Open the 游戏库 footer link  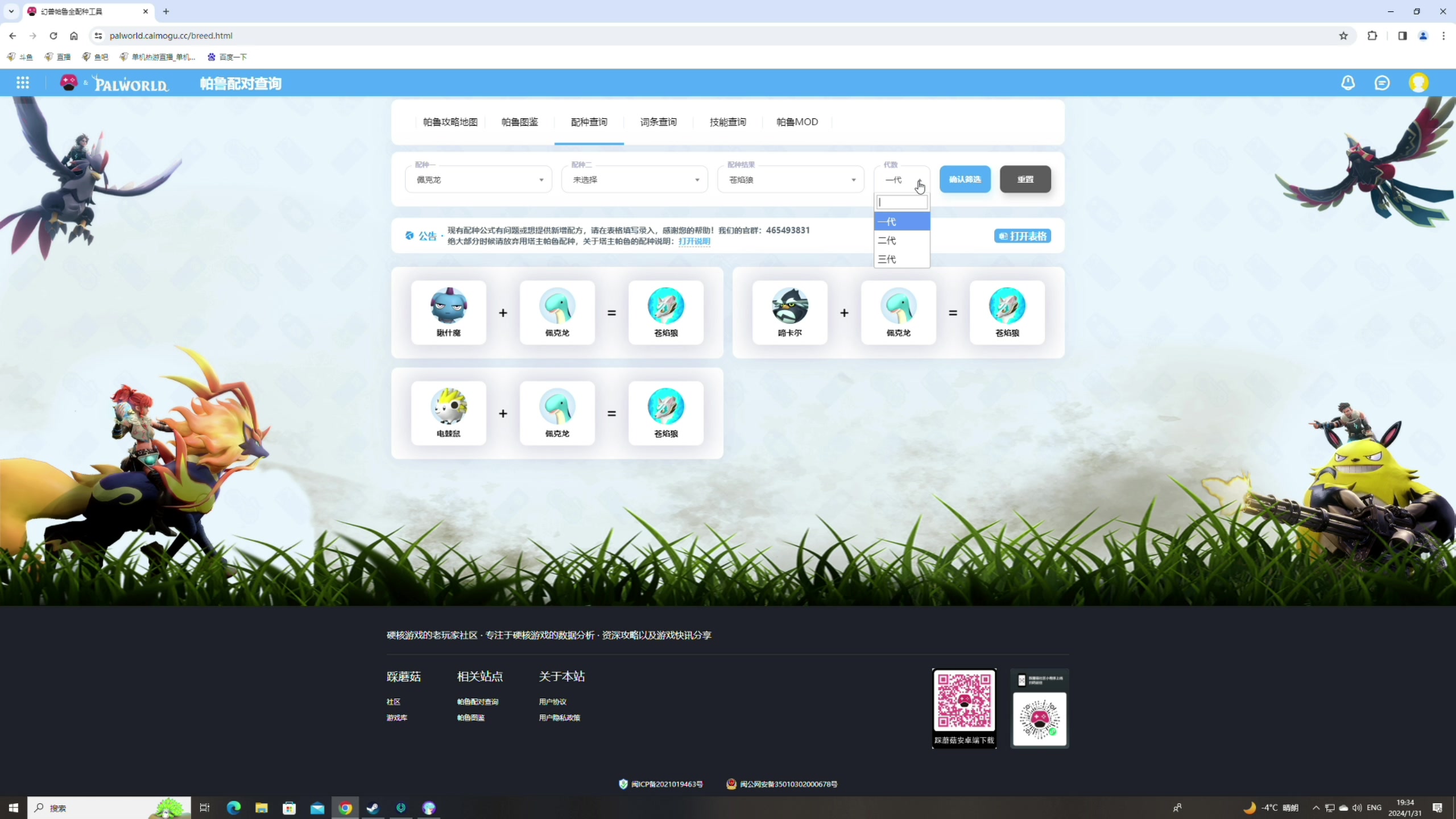point(397,718)
